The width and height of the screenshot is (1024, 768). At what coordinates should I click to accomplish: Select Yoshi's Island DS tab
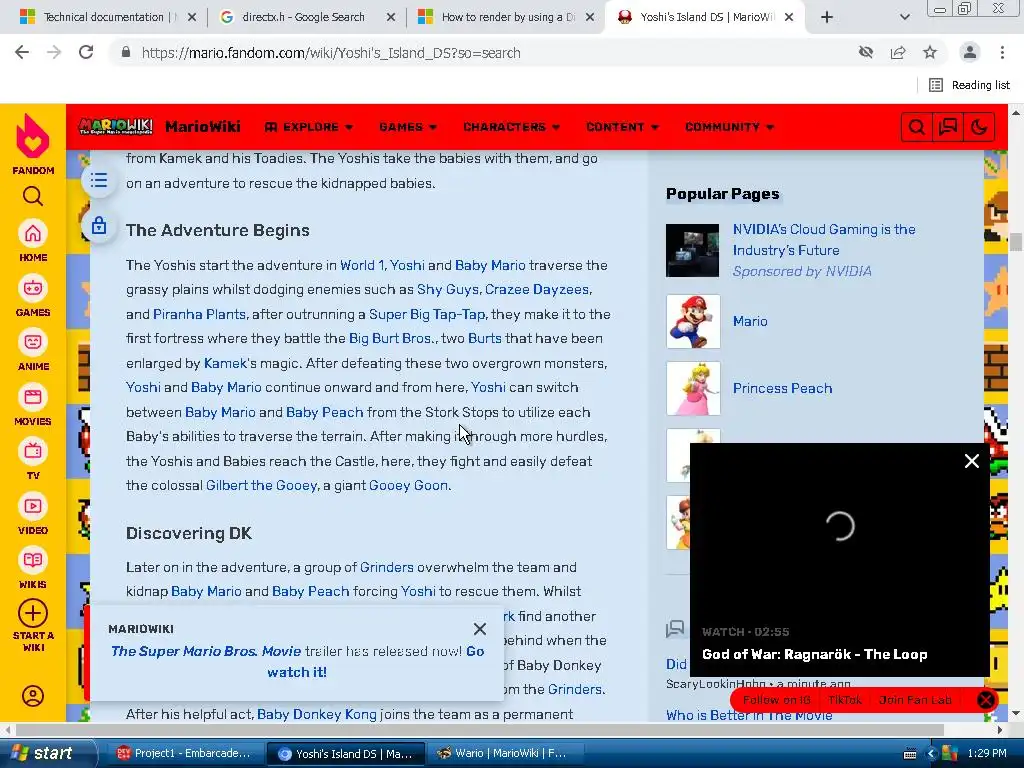(699, 17)
